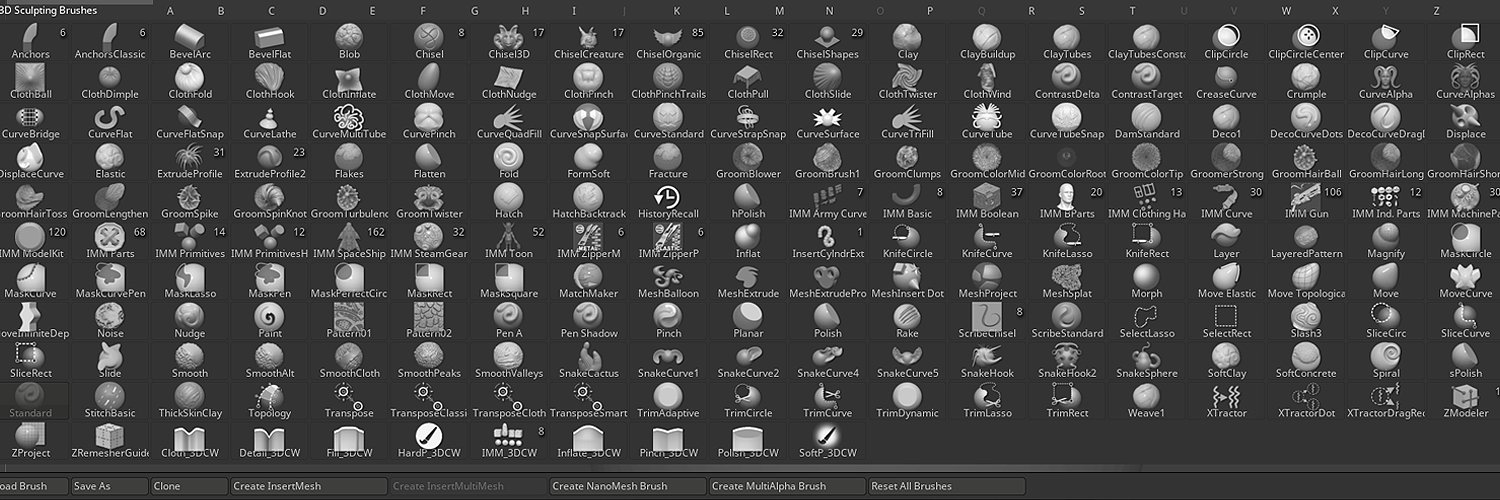Screen dimensions: 1500x500
Task: Select the Crumple brush
Action: point(1307,82)
